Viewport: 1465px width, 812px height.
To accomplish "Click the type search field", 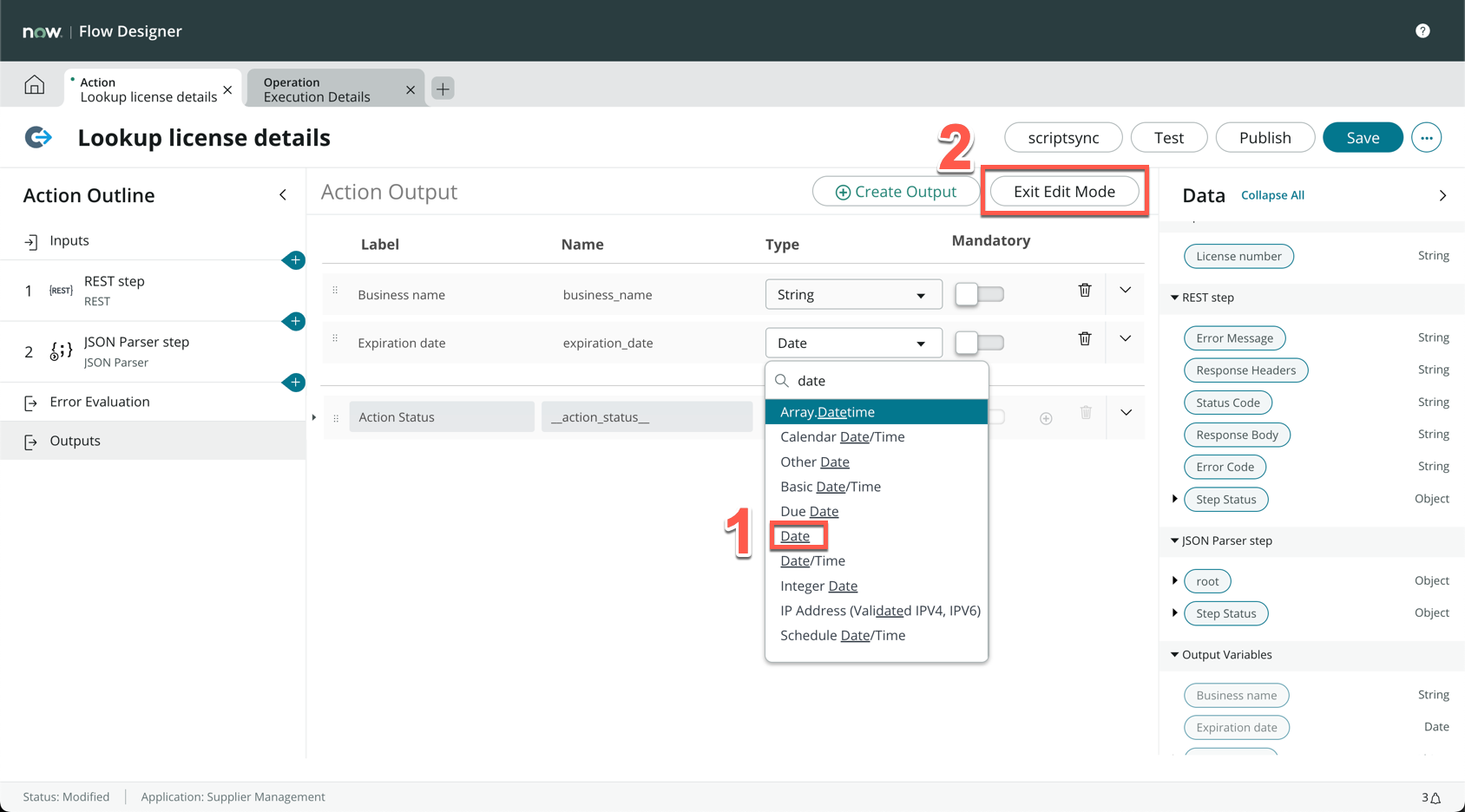I will pyautogui.click(x=885, y=381).
